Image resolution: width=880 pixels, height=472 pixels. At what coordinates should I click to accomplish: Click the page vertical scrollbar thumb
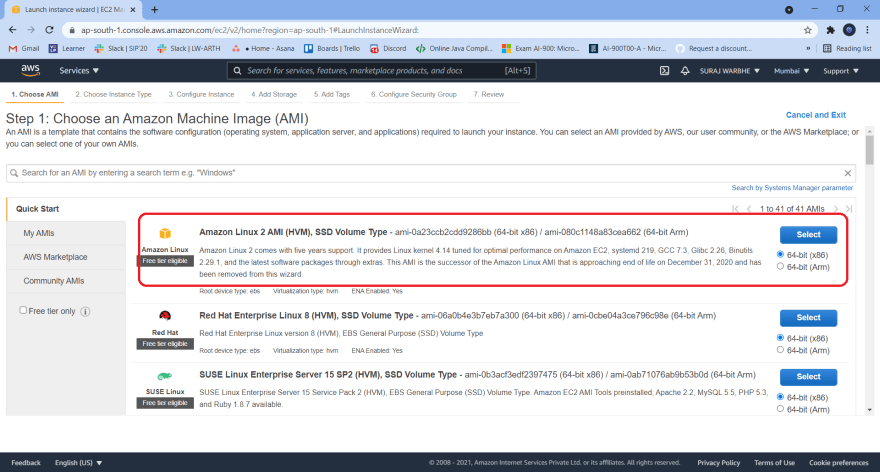(869, 149)
